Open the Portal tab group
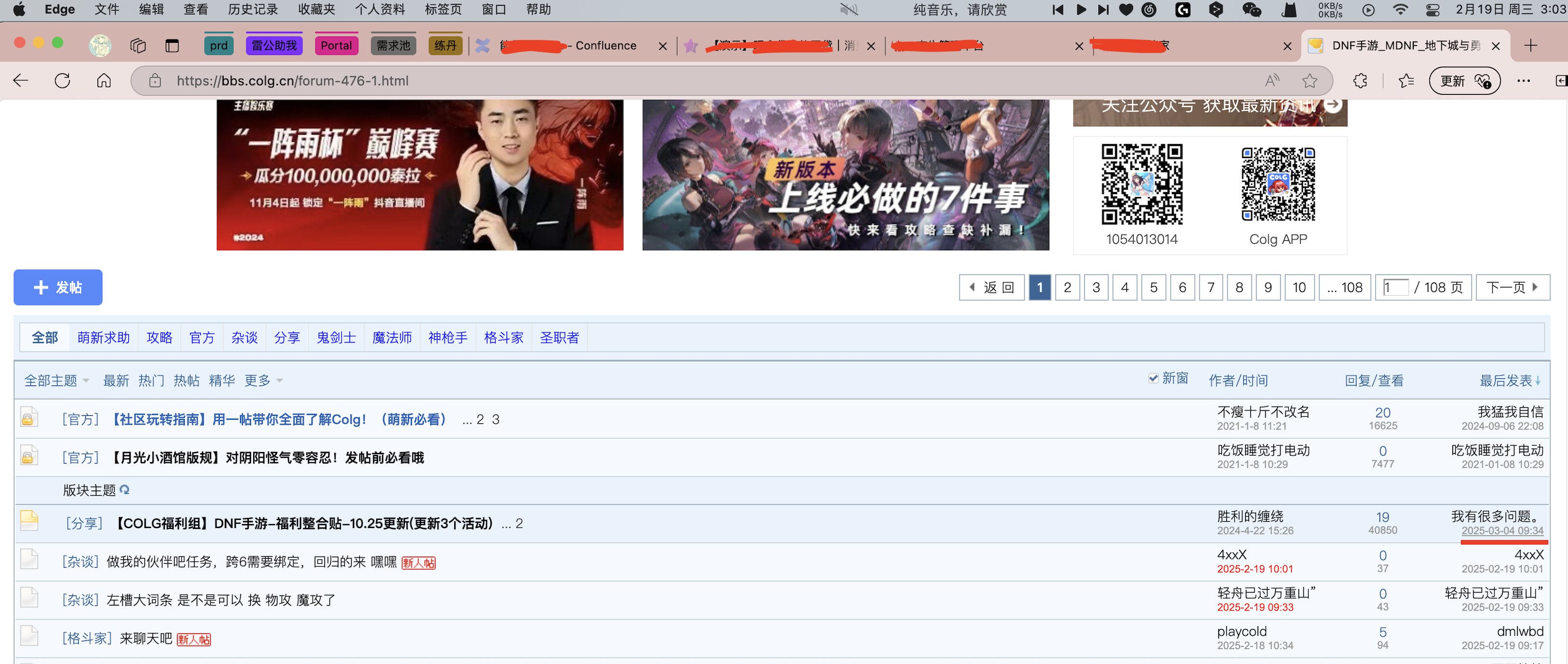Screen dimensions: 1568x664 (336, 46)
